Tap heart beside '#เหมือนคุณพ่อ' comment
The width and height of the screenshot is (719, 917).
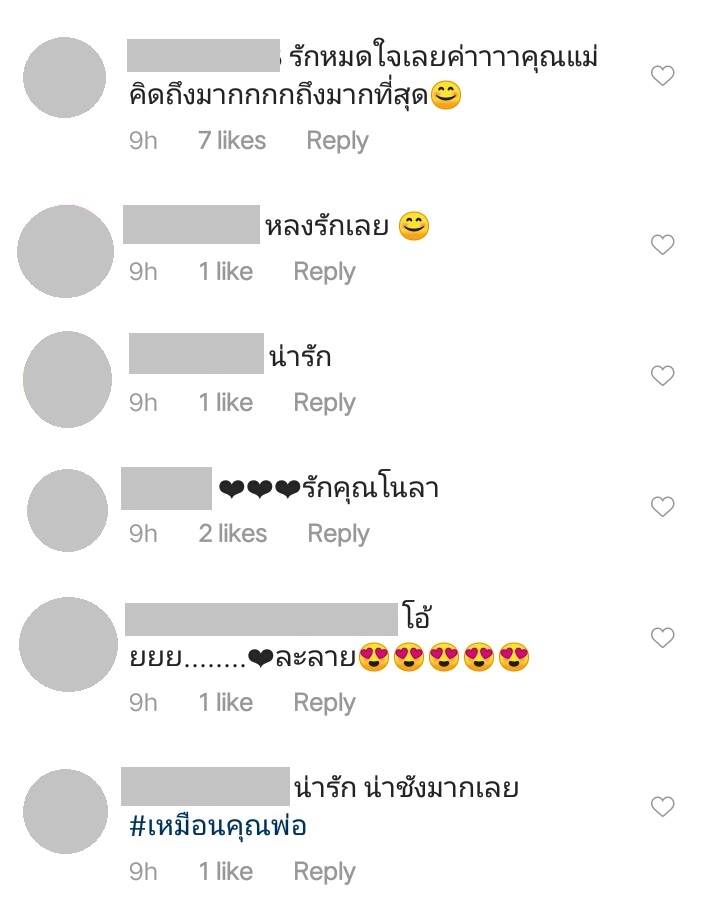pyautogui.click(x=662, y=807)
